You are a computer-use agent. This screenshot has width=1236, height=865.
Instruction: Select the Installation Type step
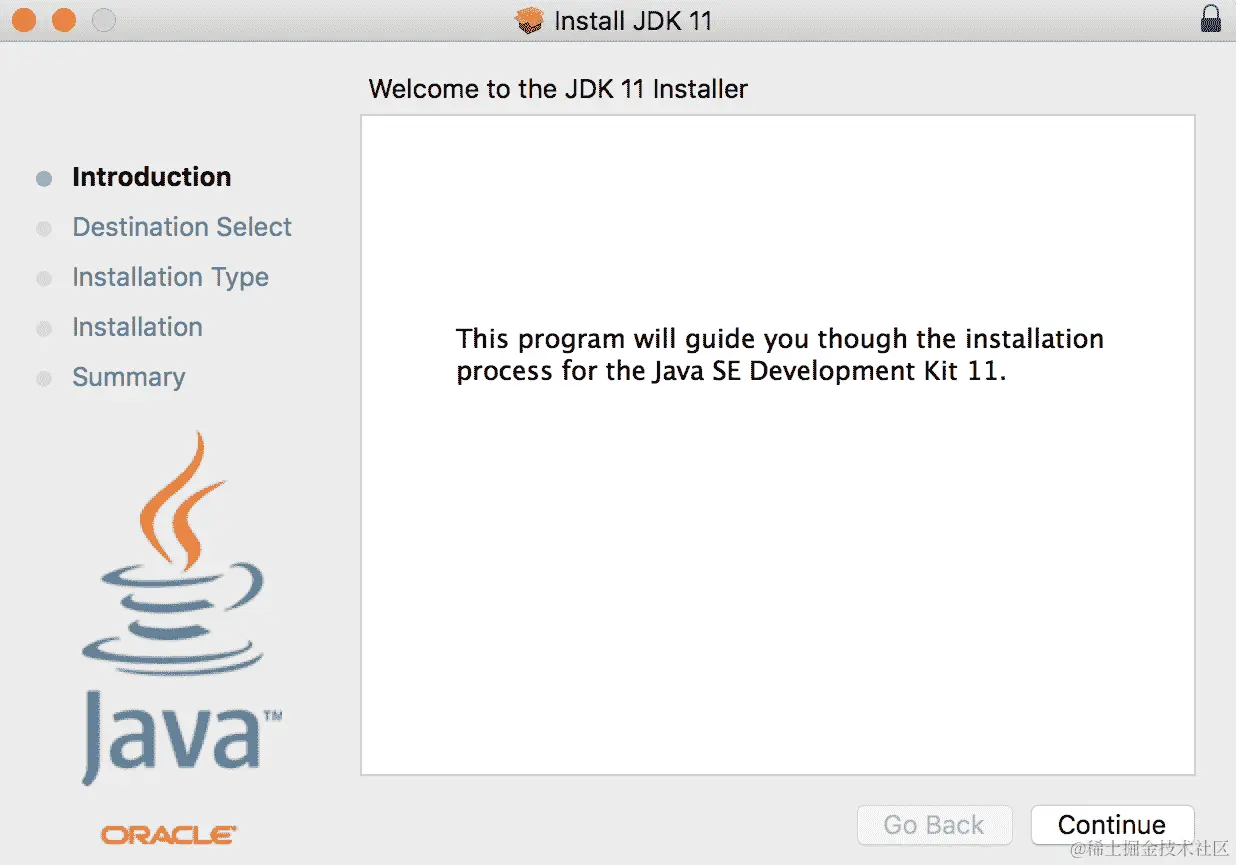(x=170, y=277)
